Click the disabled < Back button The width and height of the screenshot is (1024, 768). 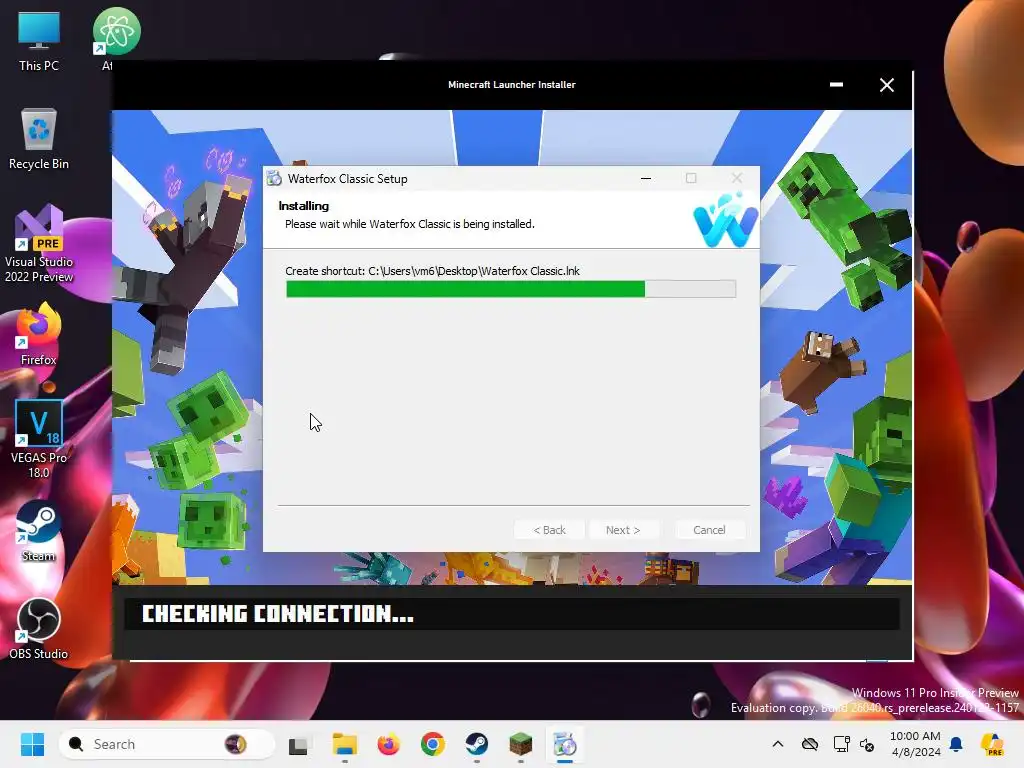549,530
